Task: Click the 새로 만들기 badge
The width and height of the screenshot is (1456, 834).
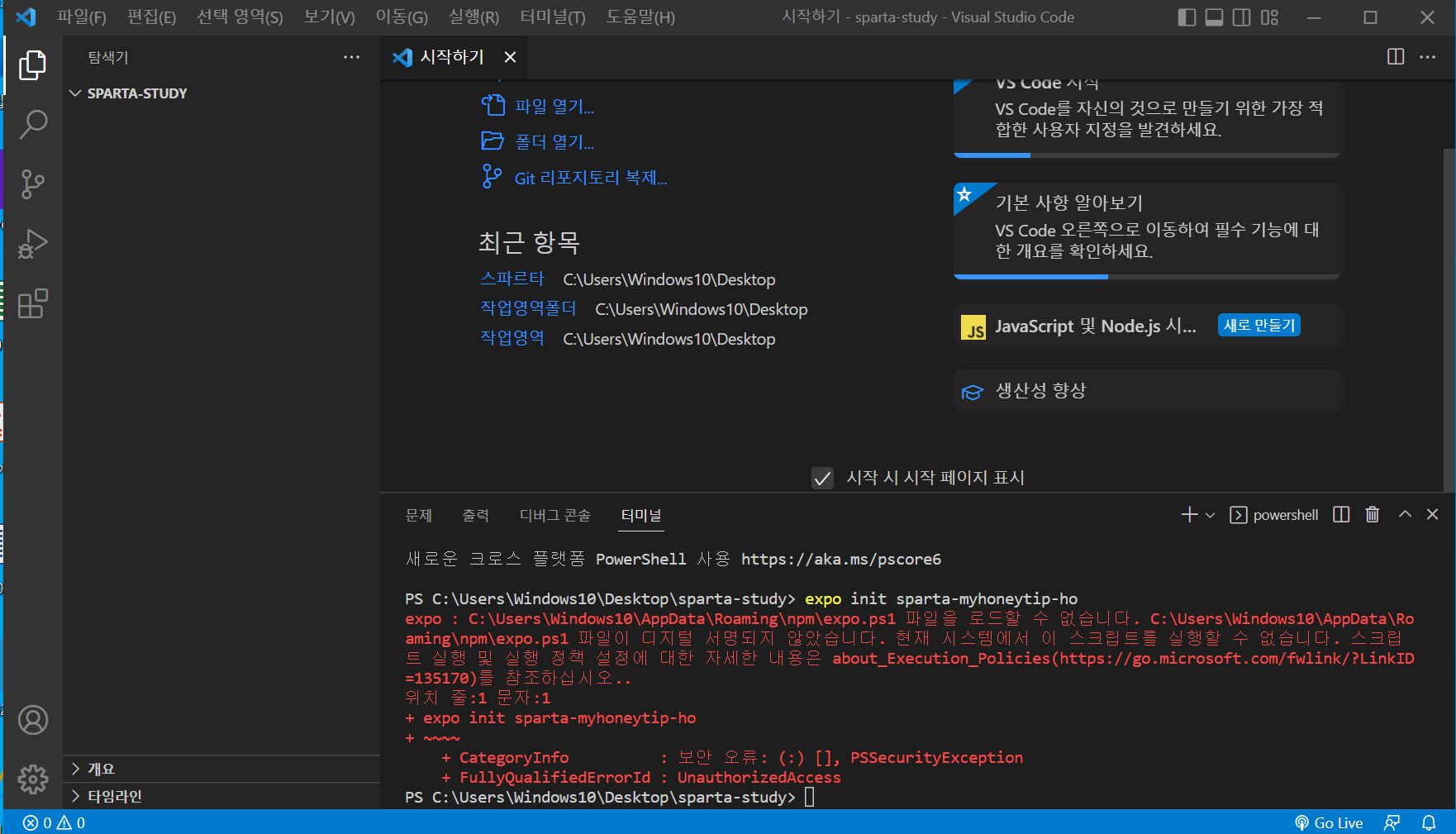Action: [1259, 326]
